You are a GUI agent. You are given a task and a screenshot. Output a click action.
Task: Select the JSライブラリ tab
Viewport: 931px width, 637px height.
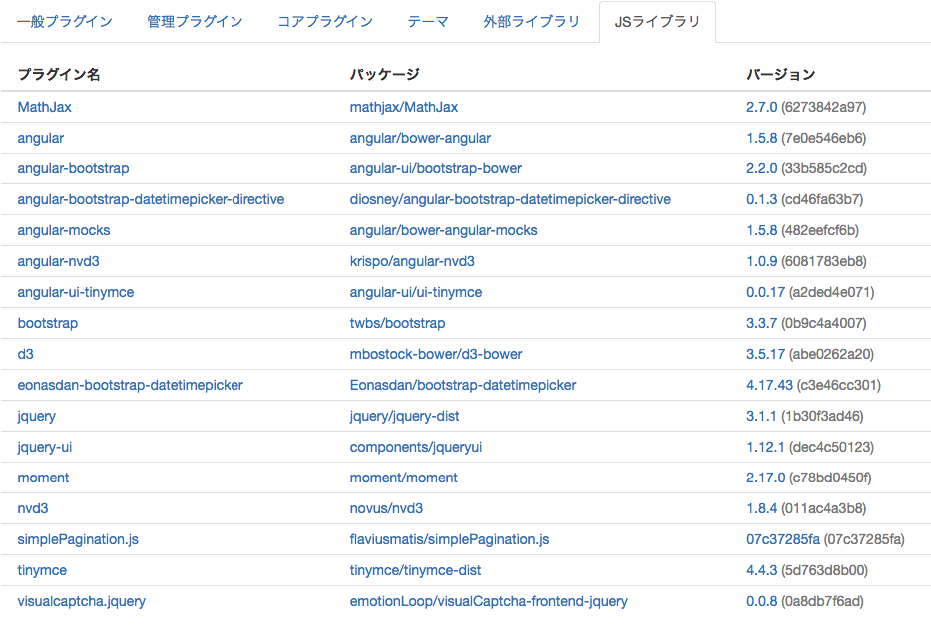(x=657, y=22)
